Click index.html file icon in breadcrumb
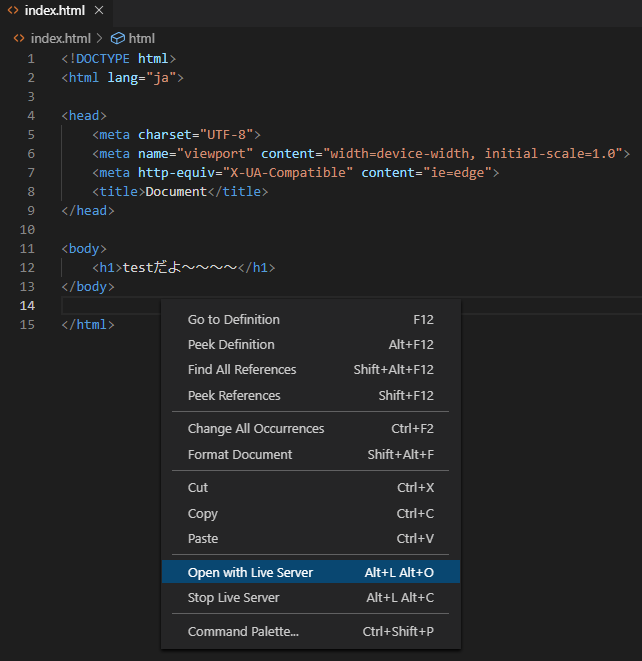 (x=19, y=38)
